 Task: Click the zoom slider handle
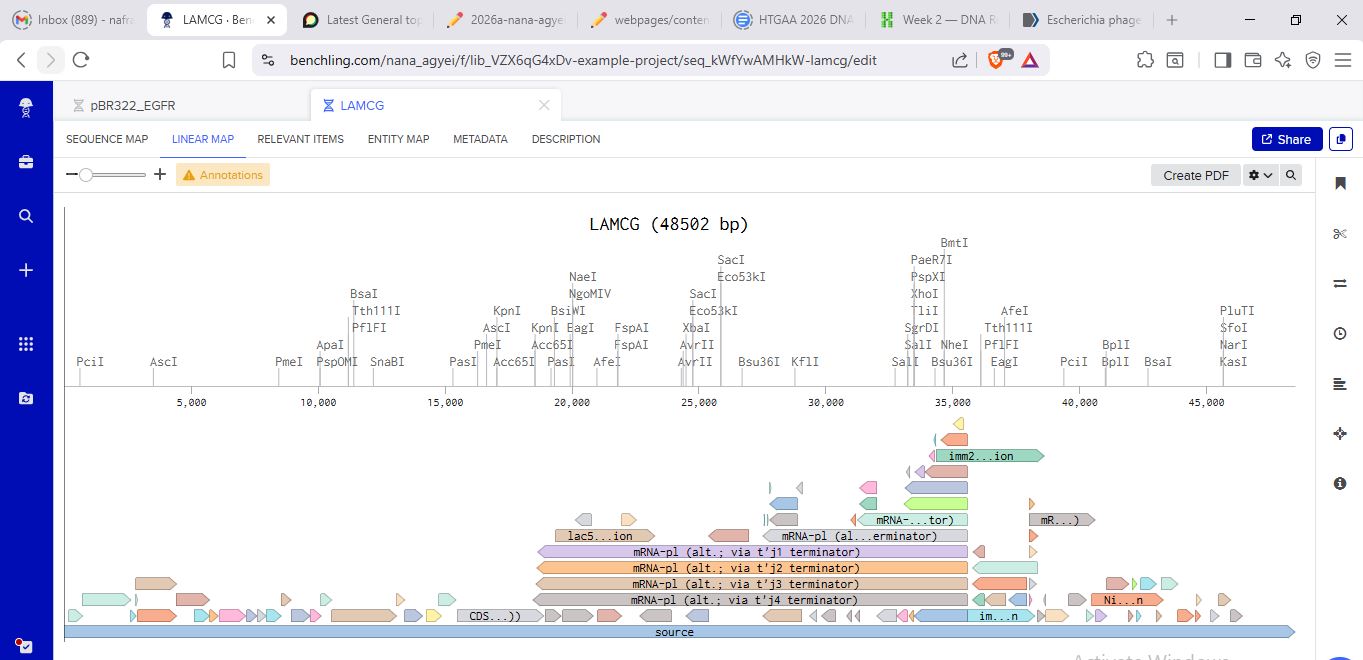[x=86, y=175]
